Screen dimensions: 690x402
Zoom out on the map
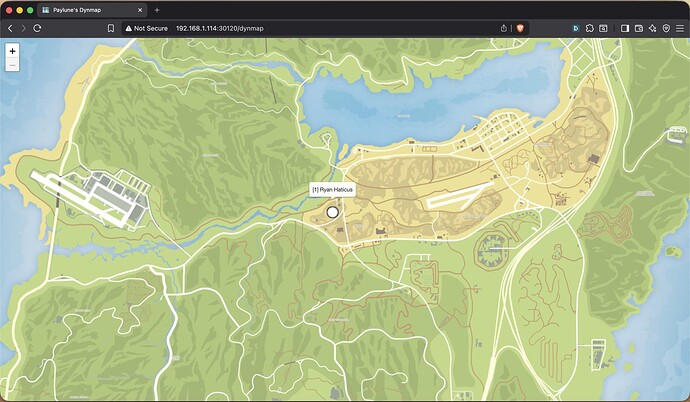coord(12,64)
